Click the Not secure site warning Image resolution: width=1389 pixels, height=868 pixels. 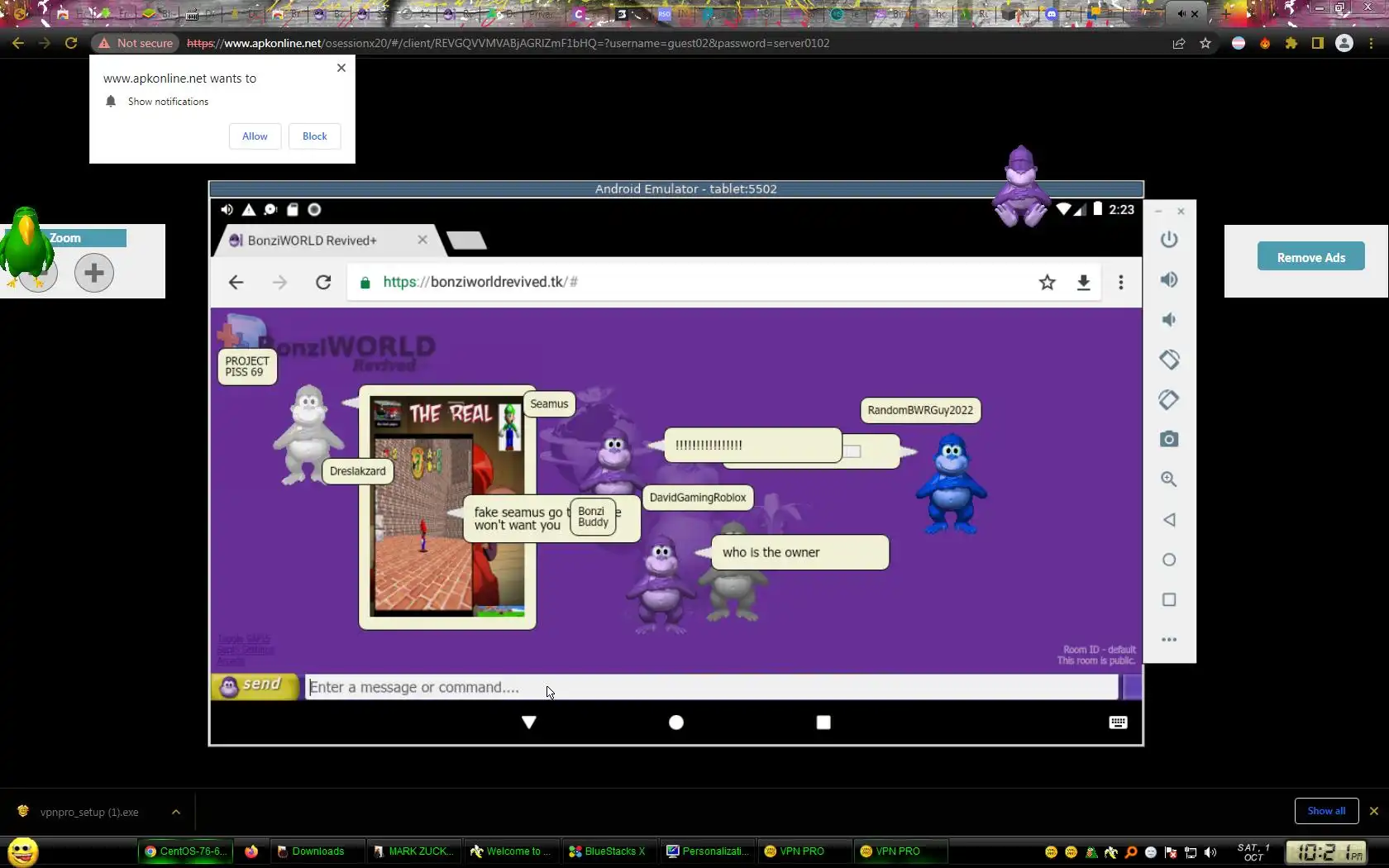[136, 43]
